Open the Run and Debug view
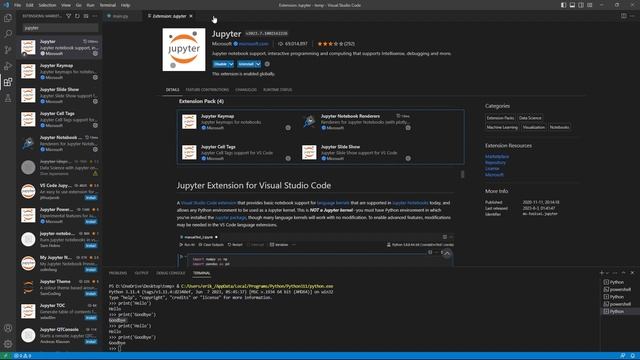This screenshot has width=640, height=360. pos(8,66)
